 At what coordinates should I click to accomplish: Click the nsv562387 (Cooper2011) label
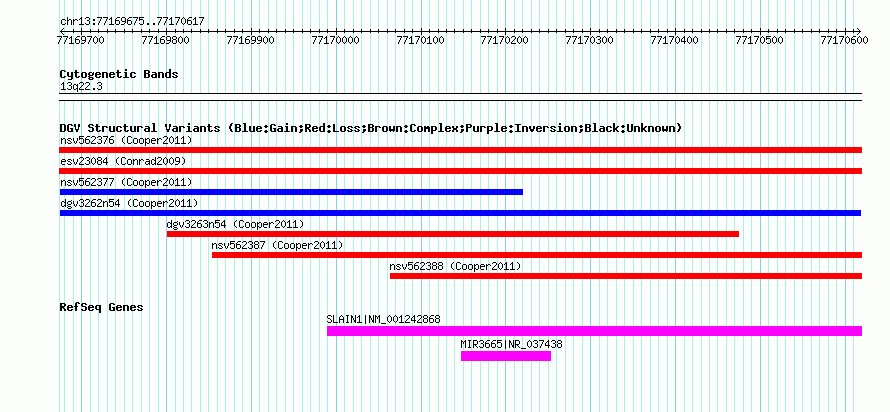pyautogui.click(x=278, y=245)
